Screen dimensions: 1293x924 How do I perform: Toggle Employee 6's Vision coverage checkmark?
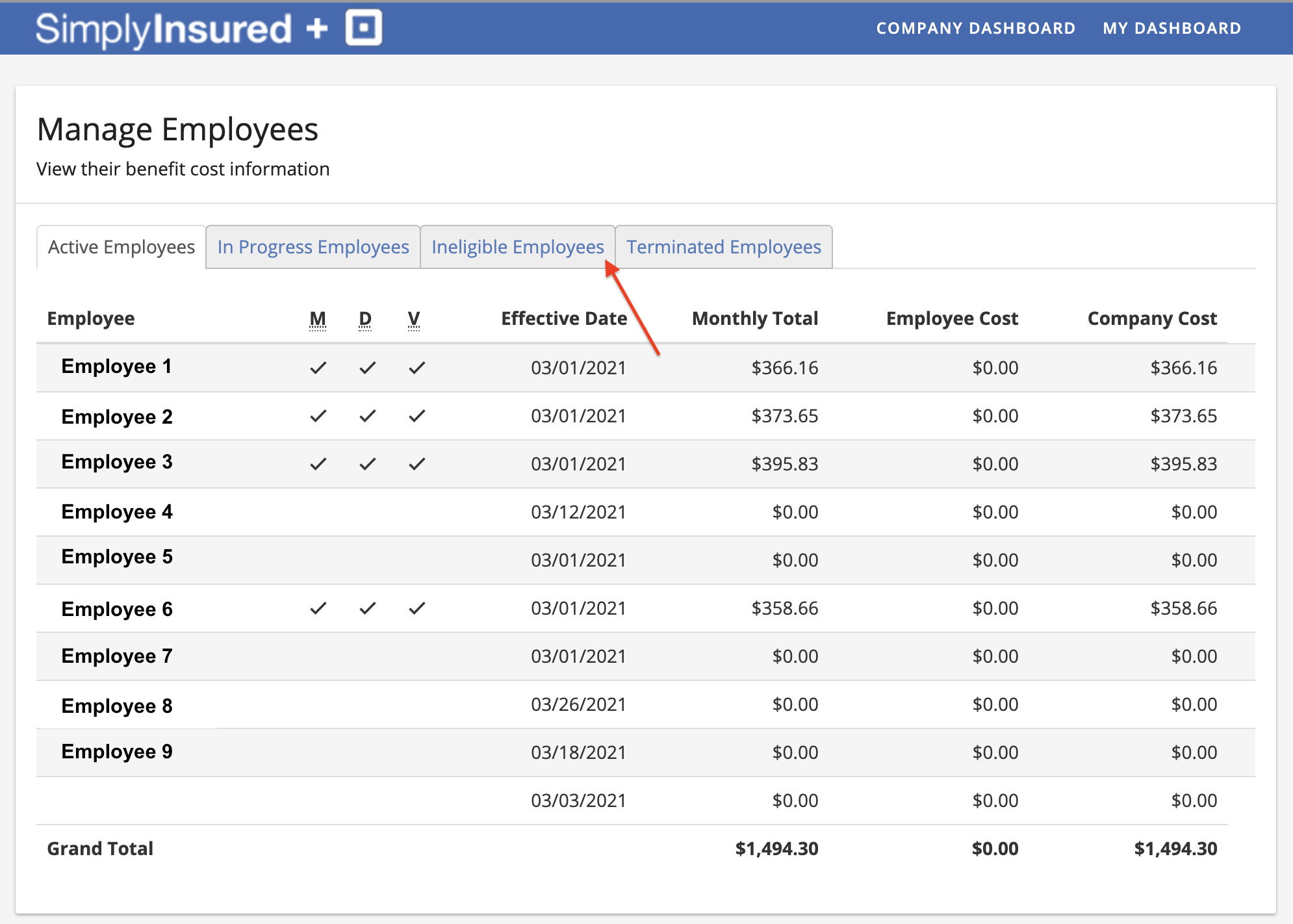click(416, 608)
